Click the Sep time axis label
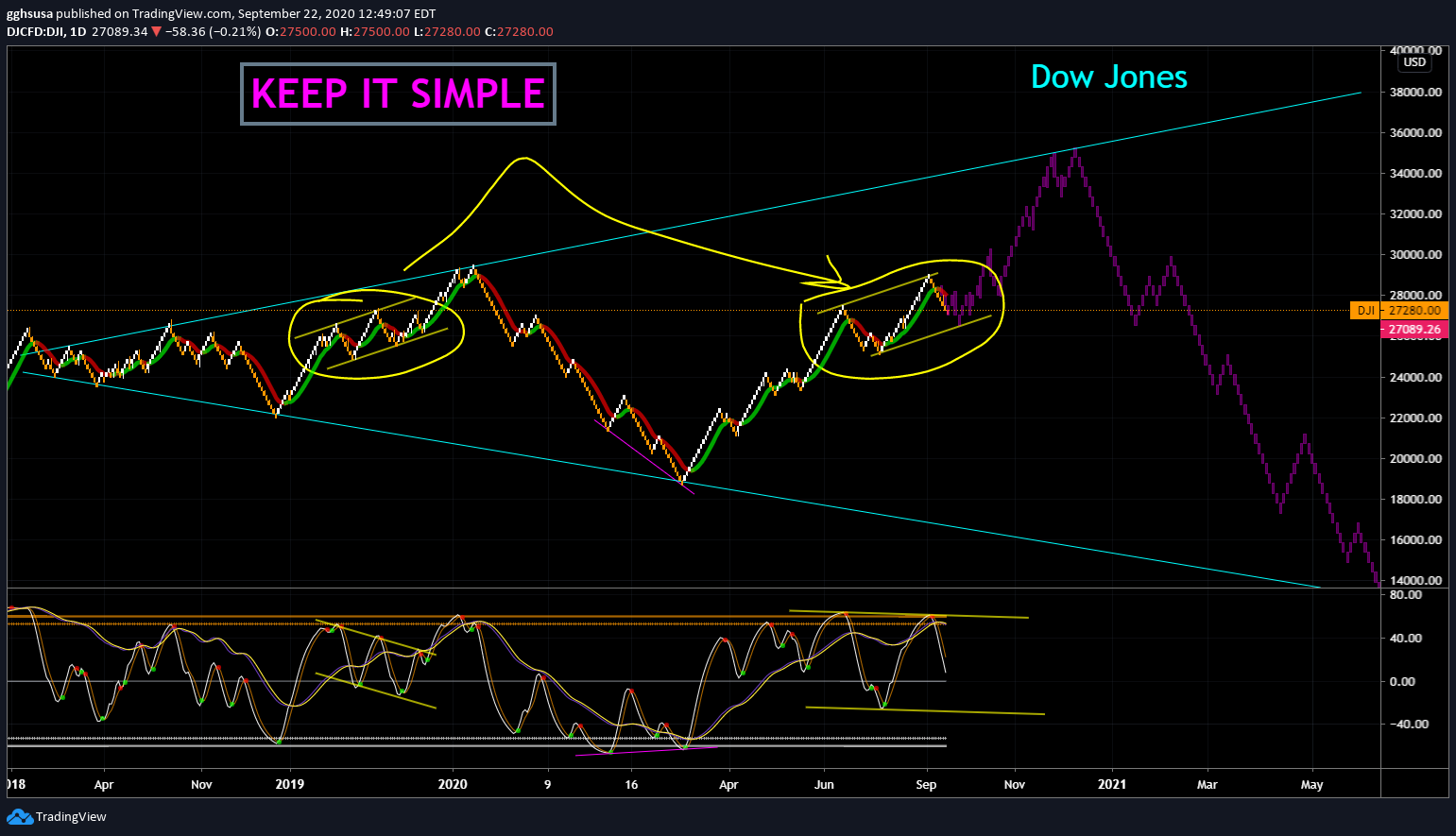Screen dimensions: 1456x836 [x=926, y=785]
